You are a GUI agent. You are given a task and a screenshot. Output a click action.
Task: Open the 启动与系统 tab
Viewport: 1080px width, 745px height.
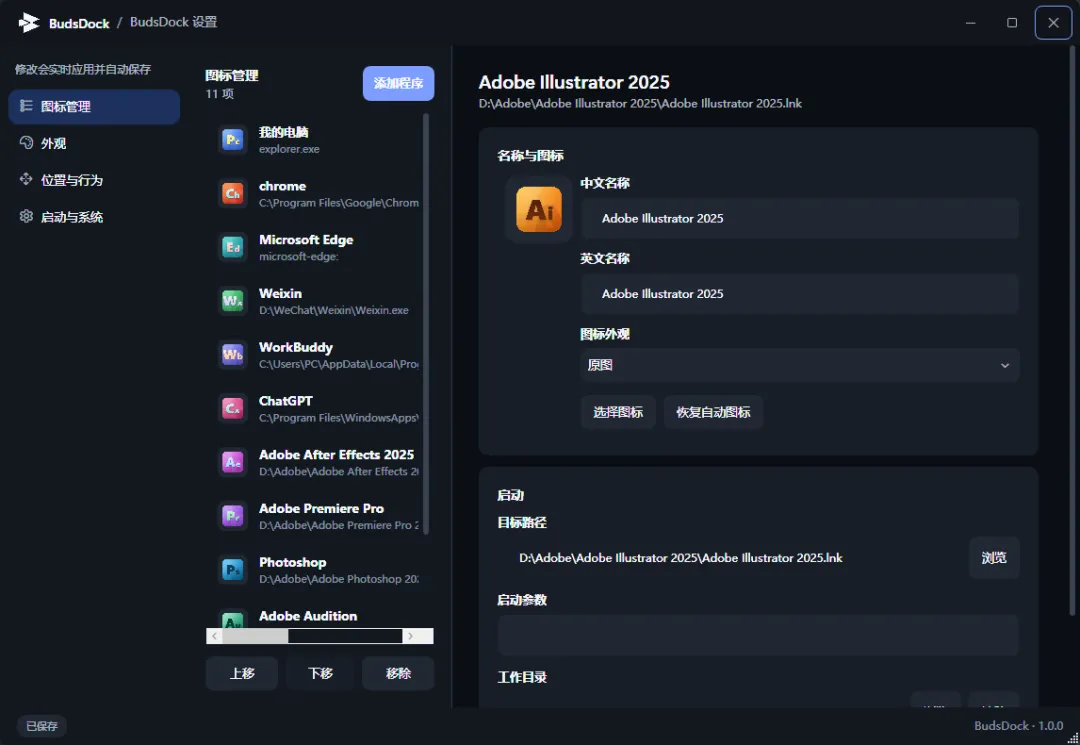pyautogui.click(x=94, y=217)
